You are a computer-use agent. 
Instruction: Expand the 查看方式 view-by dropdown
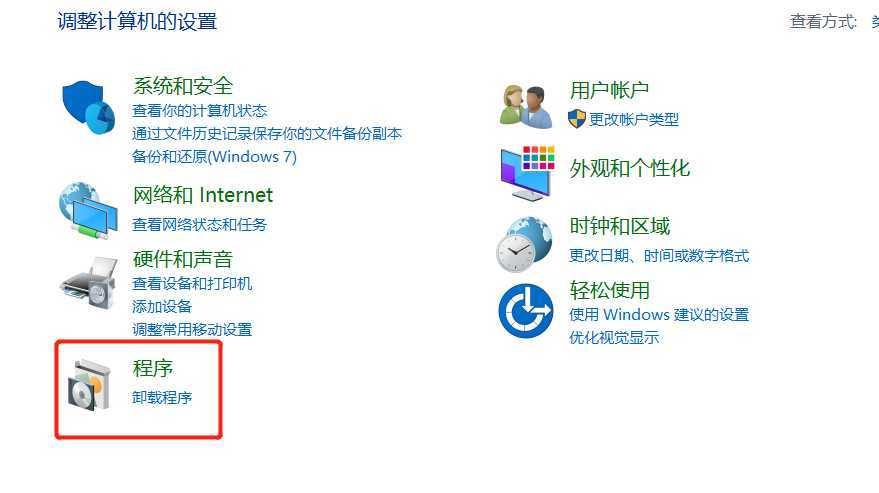pos(875,22)
